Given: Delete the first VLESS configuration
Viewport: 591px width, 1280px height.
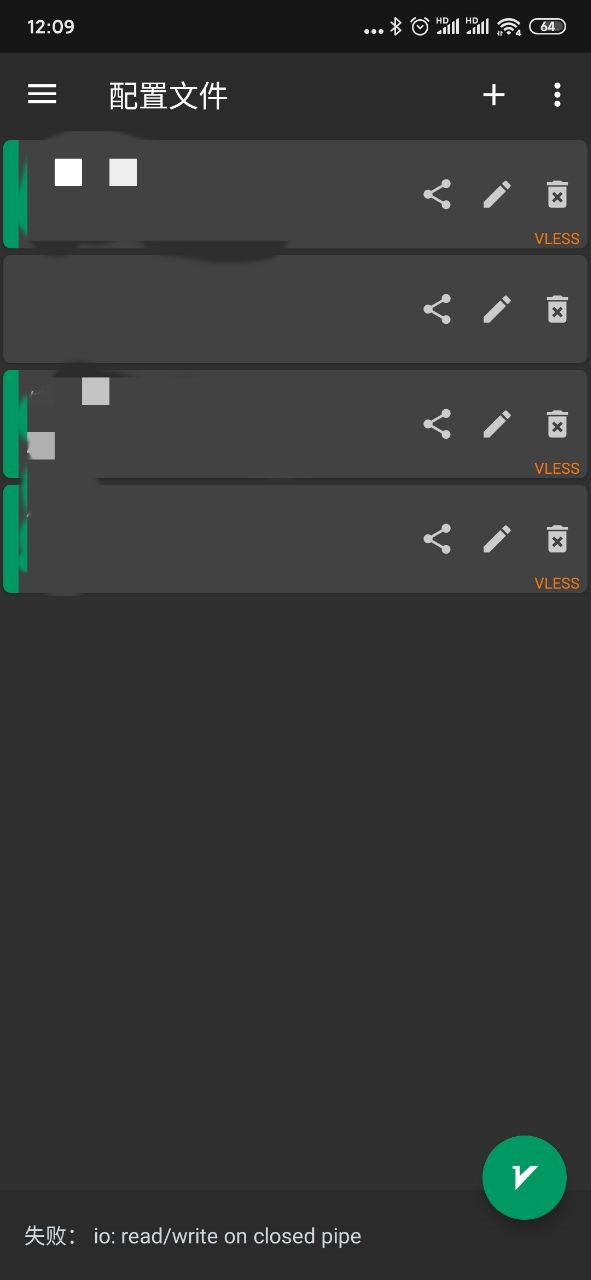Looking at the screenshot, I should [x=557, y=194].
